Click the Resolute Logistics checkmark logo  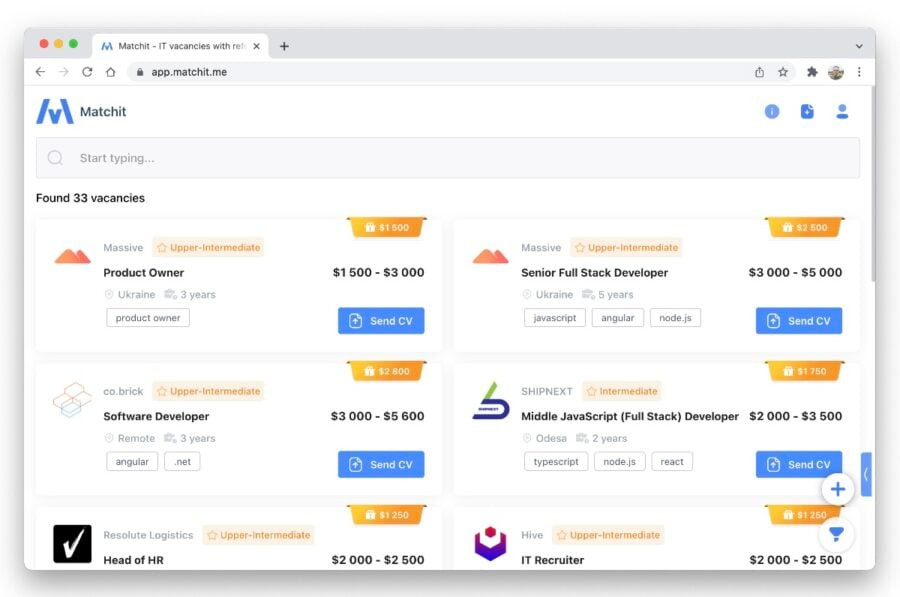72,543
